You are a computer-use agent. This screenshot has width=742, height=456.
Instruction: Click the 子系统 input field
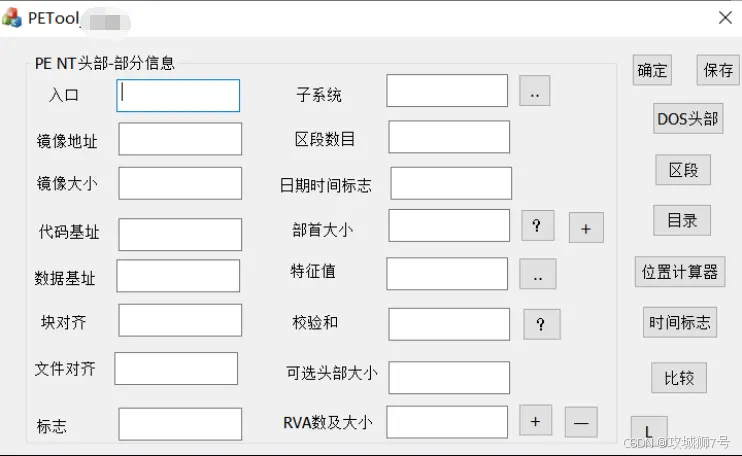[447, 90]
